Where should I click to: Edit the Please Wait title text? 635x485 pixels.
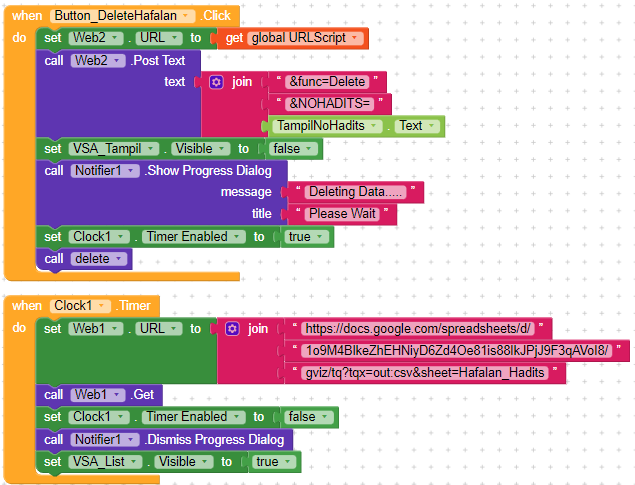click(x=342, y=214)
